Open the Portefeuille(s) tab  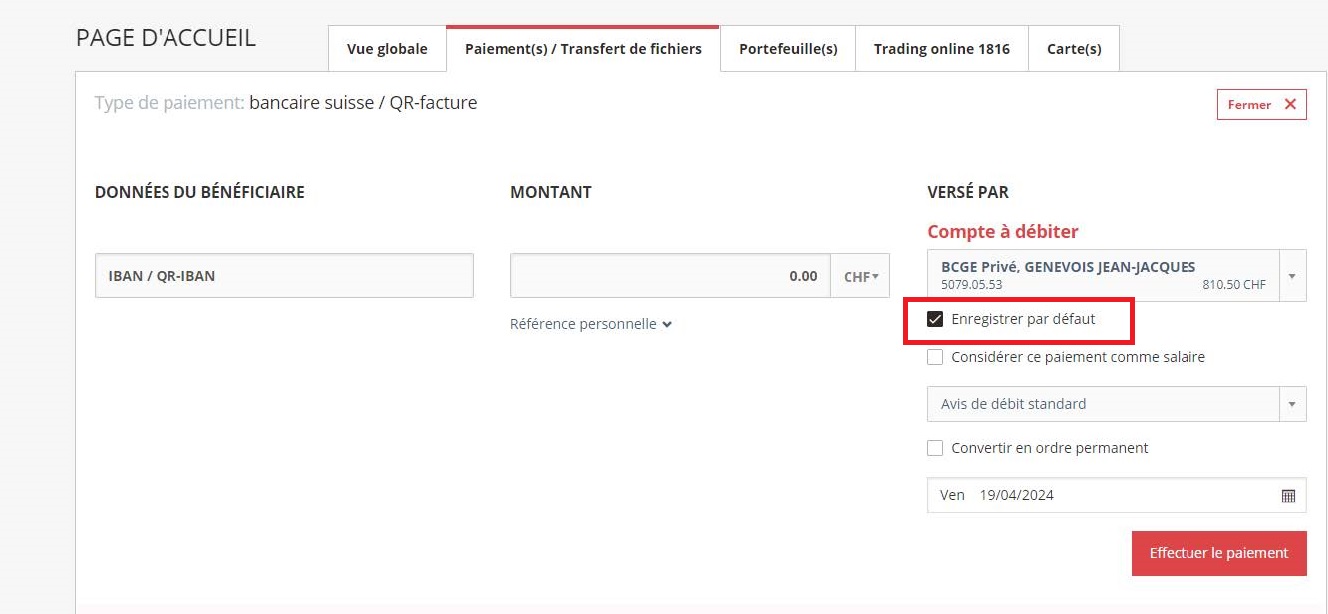coord(788,49)
